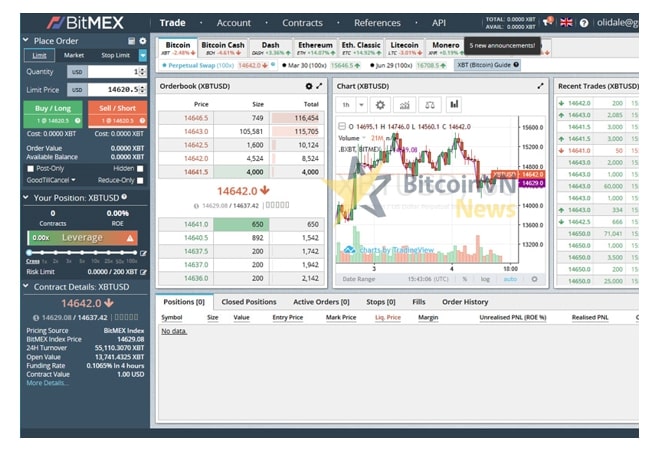Select Jun 29 (100x) contract
The image size is (656, 450).
[408, 65]
